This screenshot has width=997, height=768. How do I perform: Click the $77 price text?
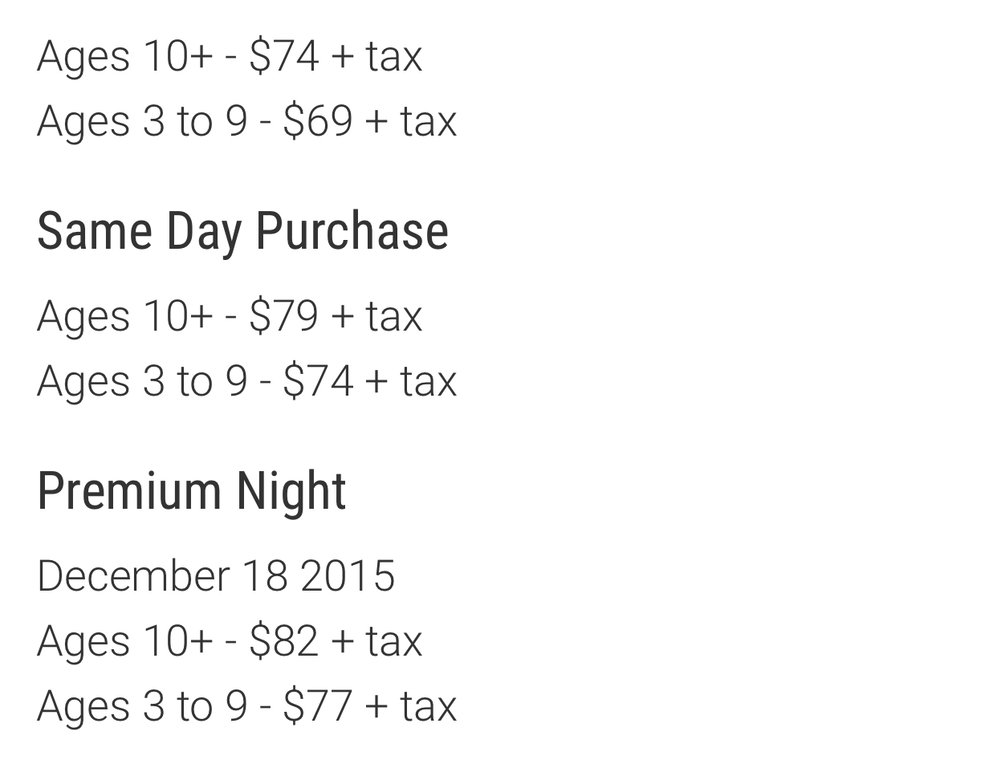(318, 706)
